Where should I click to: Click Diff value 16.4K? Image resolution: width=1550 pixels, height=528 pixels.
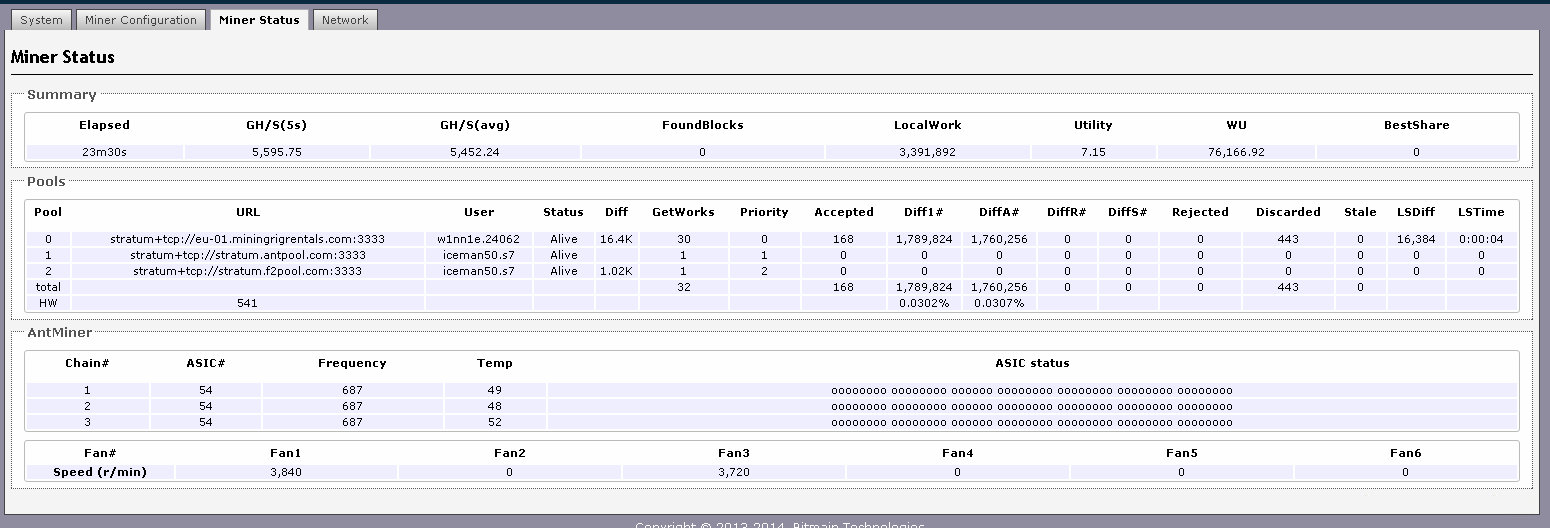click(616, 239)
